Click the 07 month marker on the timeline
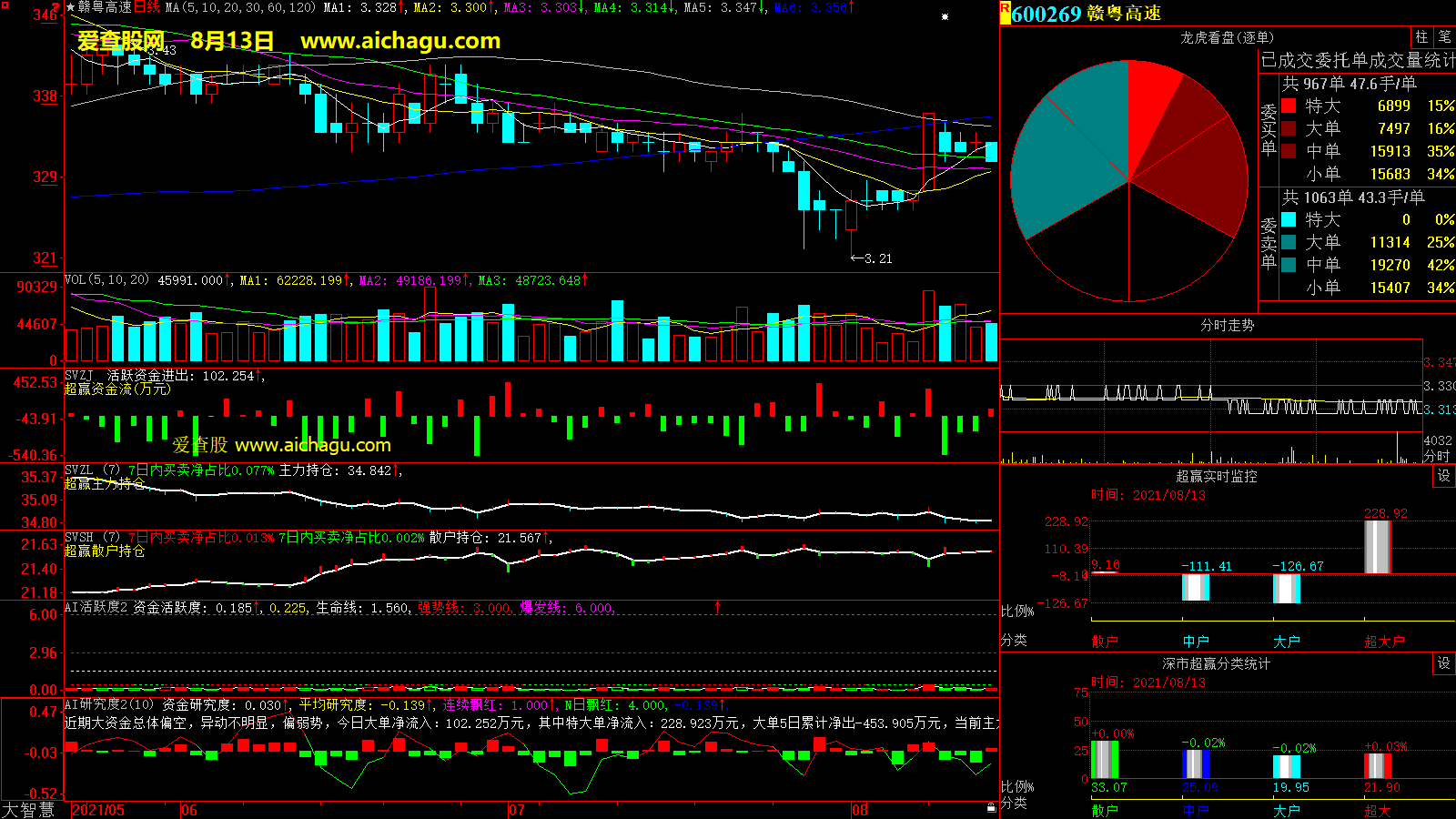The width and height of the screenshot is (1456, 819). point(516,810)
